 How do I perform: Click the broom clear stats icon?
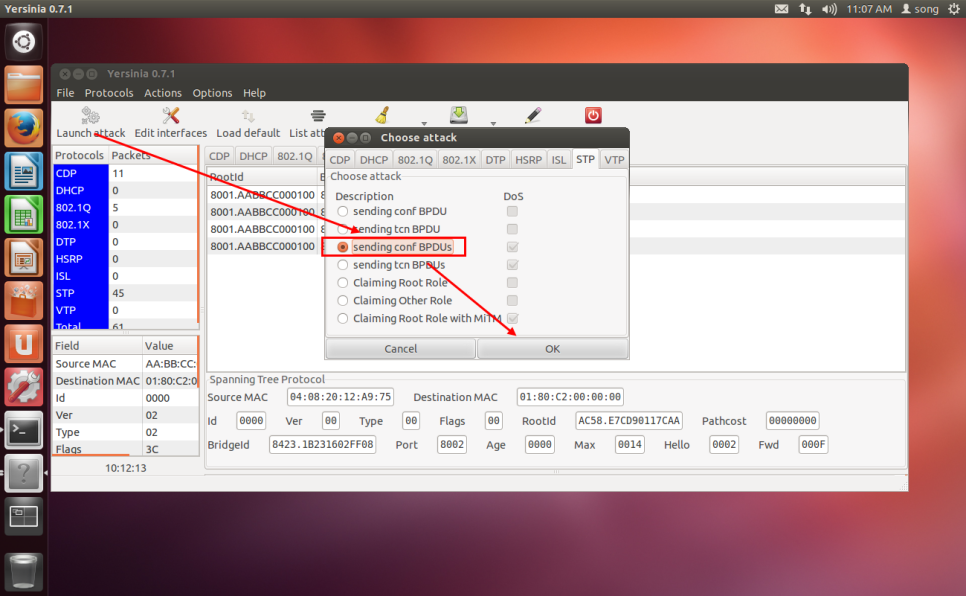383,115
